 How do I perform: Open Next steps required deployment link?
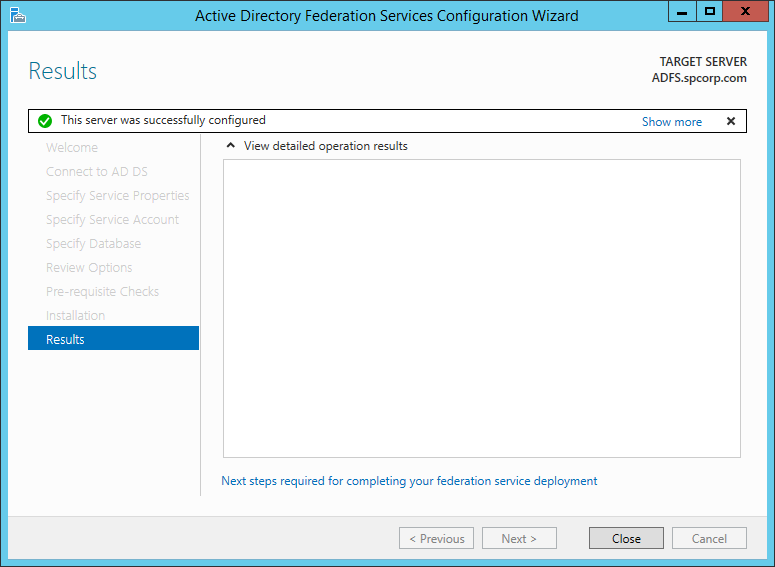[x=409, y=481]
